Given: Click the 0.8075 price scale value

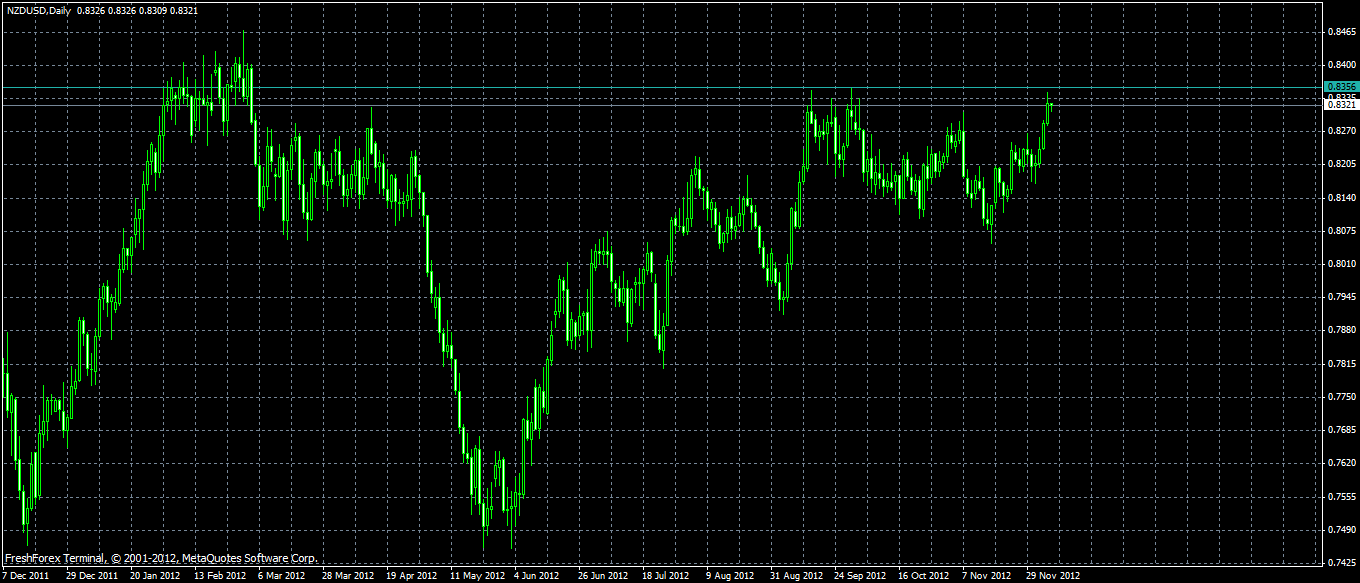Looking at the screenshot, I should (1341, 231).
